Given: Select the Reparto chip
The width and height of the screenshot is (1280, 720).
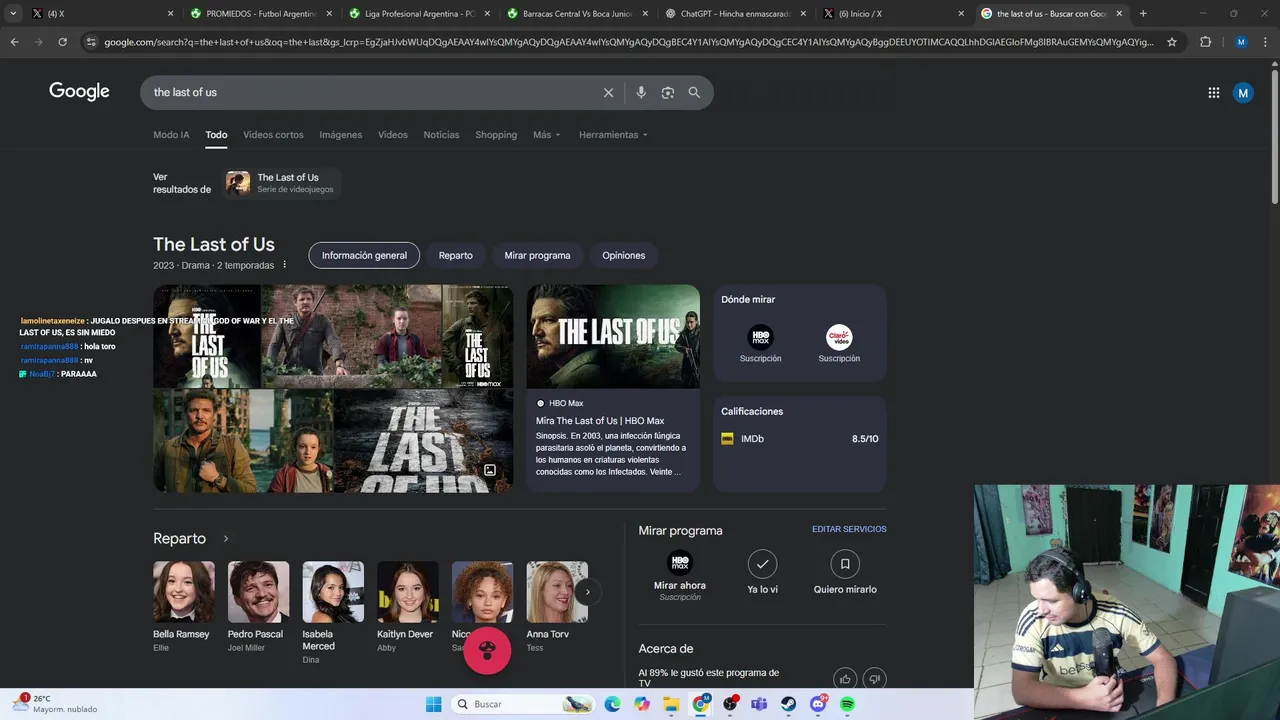Looking at the screenshot, I should coord(455,255).
